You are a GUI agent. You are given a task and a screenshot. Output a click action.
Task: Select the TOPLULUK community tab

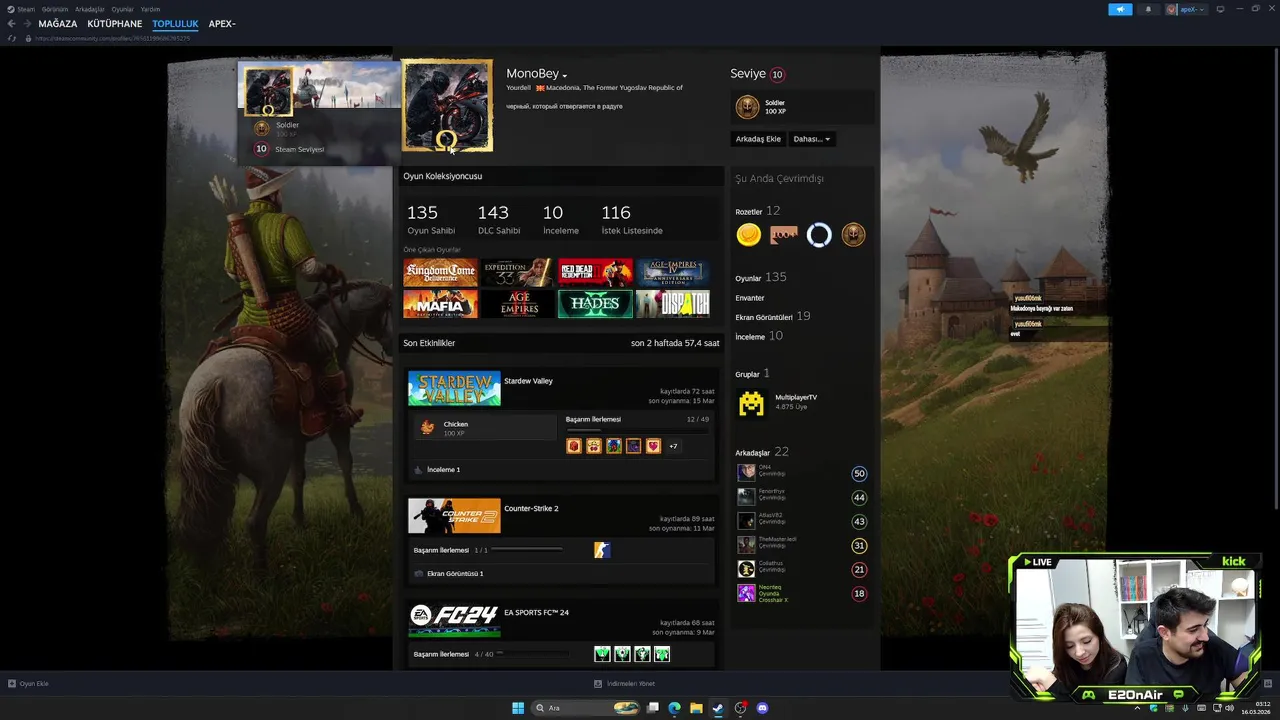coord(175,23)
